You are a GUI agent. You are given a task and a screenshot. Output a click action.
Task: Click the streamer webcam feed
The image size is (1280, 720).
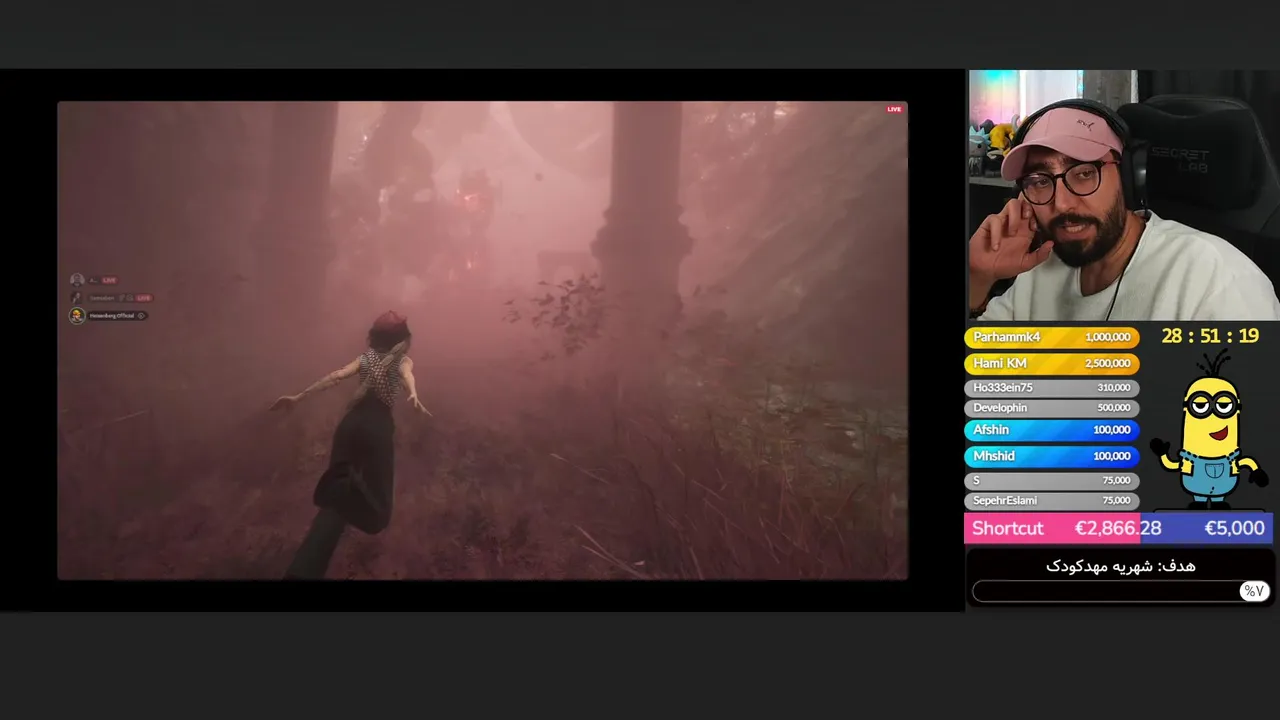coord(1123,195)
